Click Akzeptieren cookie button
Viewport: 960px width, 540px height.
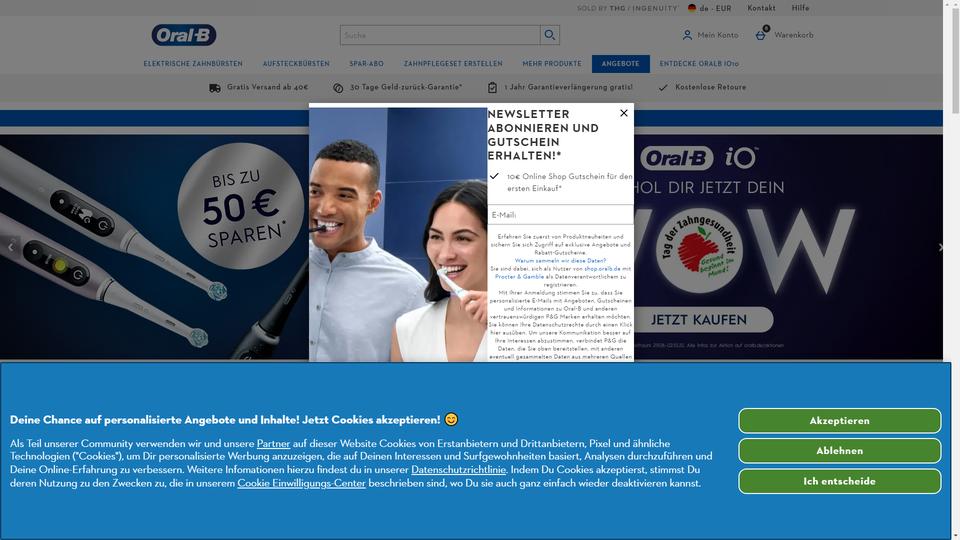click(x=839, y=421)
